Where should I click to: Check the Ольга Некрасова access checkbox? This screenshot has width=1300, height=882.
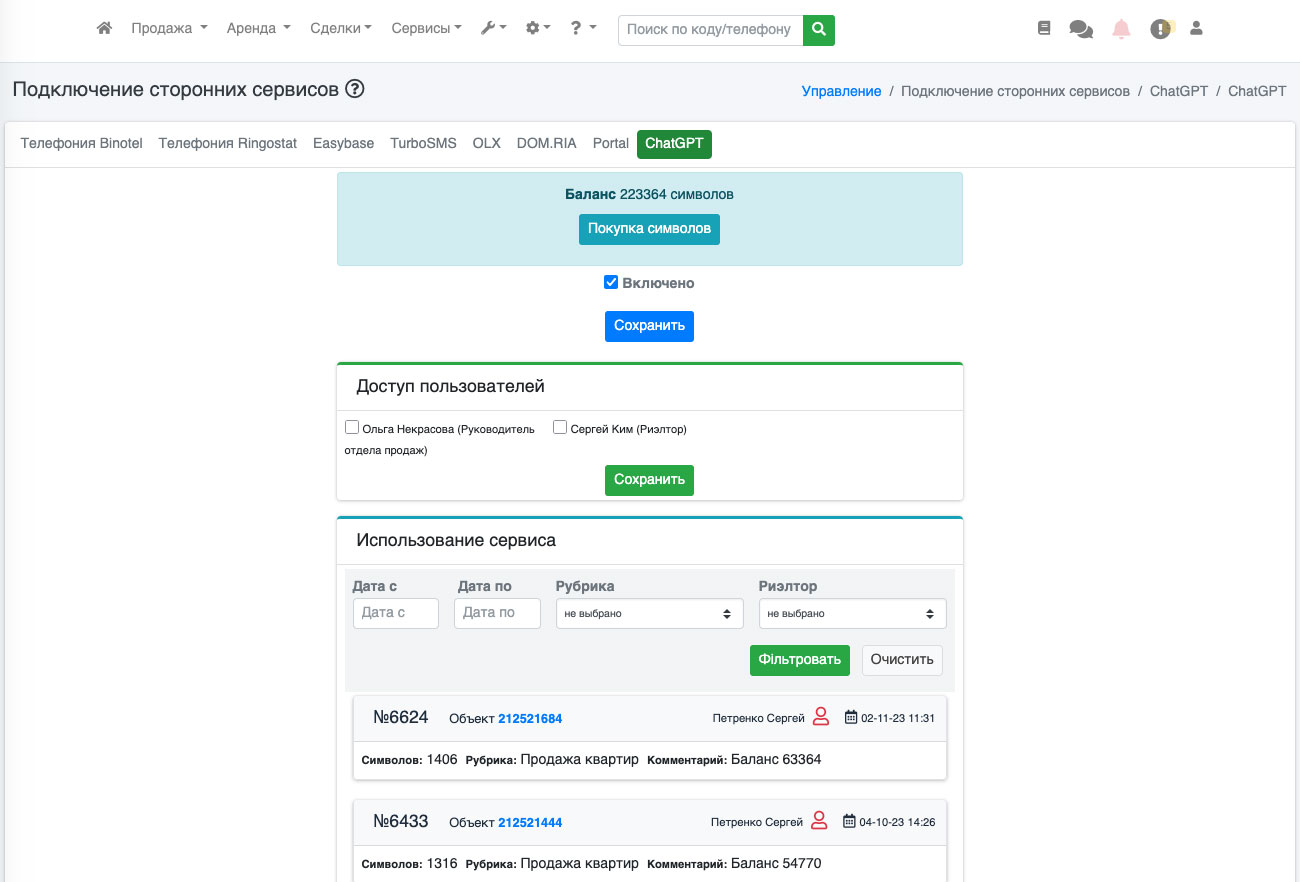352,428
